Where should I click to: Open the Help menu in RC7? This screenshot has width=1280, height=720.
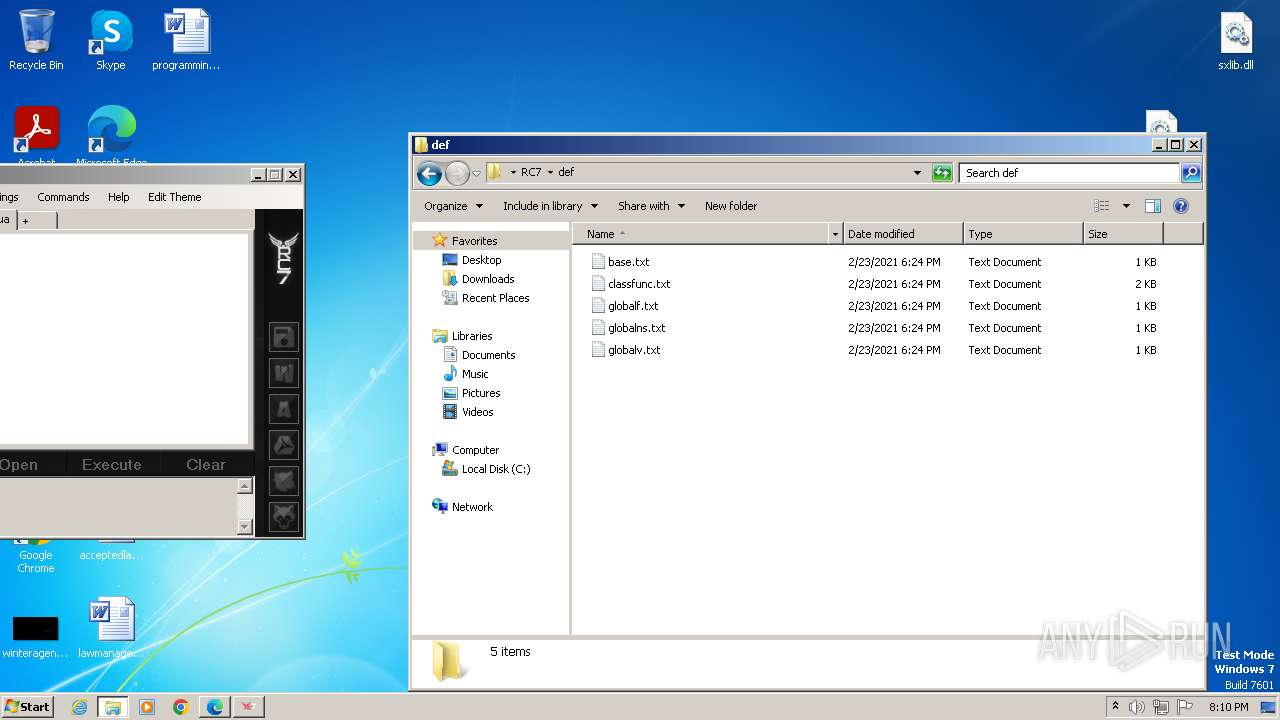click(119, 197)
